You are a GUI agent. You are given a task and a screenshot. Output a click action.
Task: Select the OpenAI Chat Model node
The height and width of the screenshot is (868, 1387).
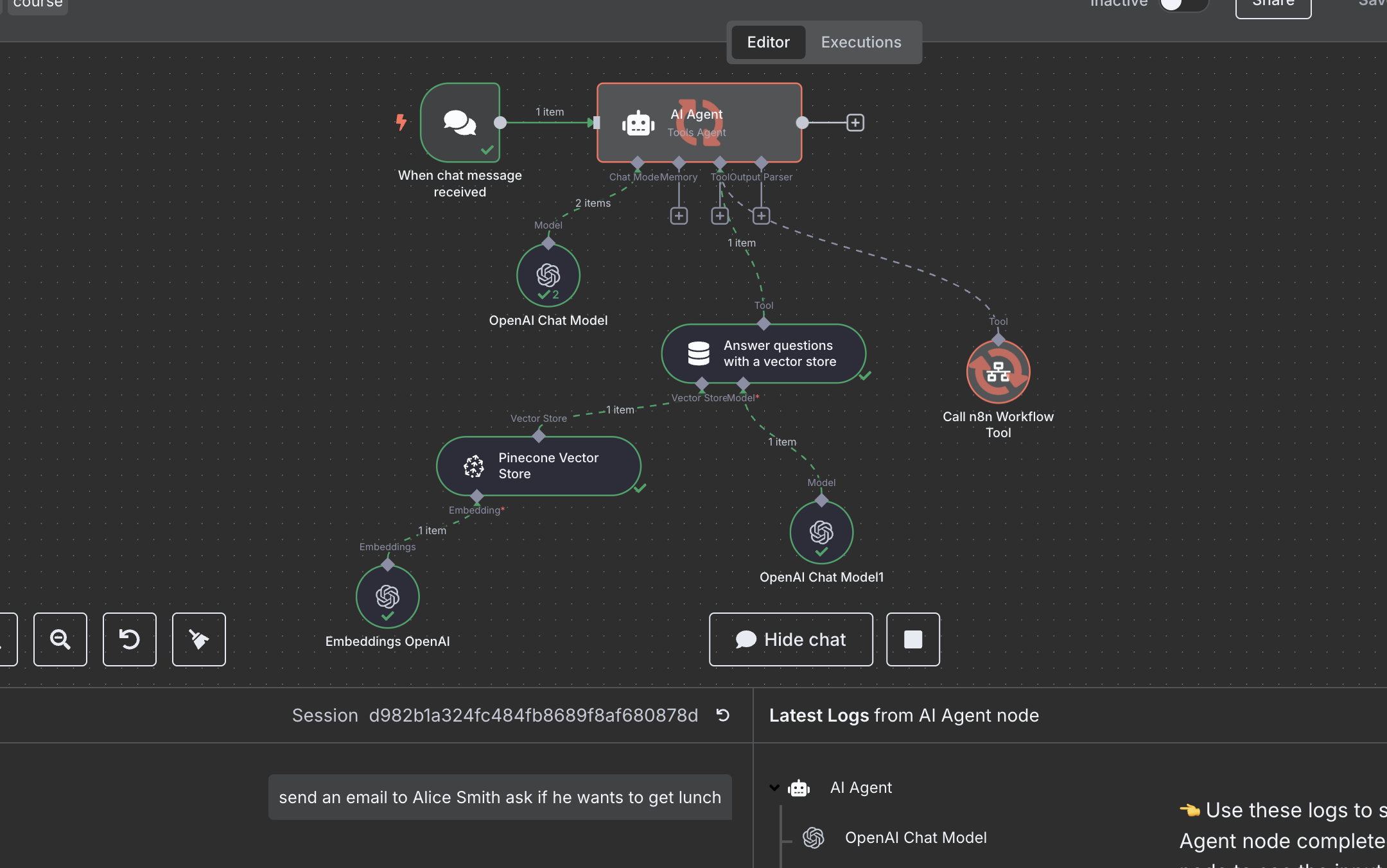click(548, 275)
